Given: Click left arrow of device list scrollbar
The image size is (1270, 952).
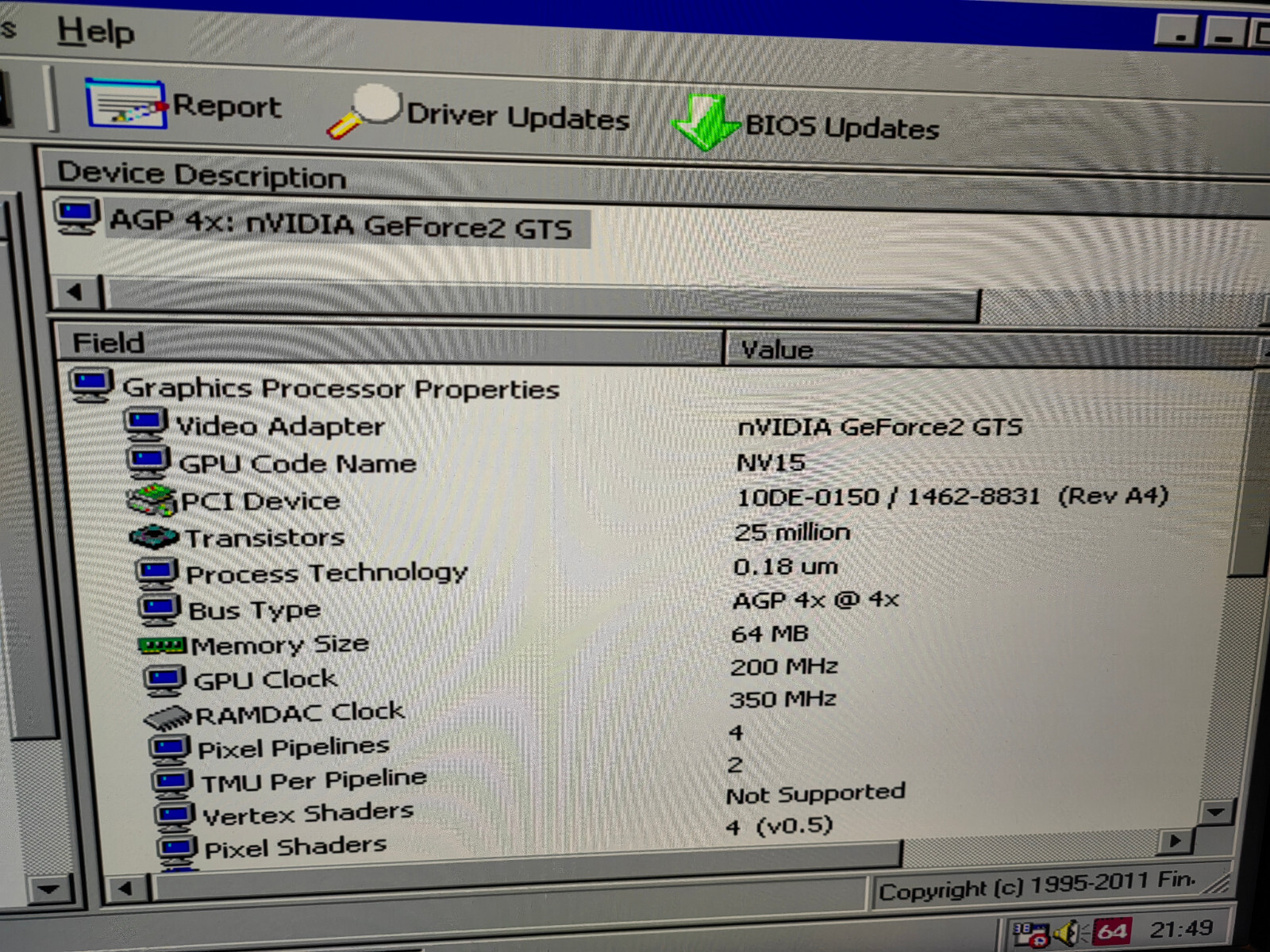Looking at the screenshot, I should click(76, 293).
